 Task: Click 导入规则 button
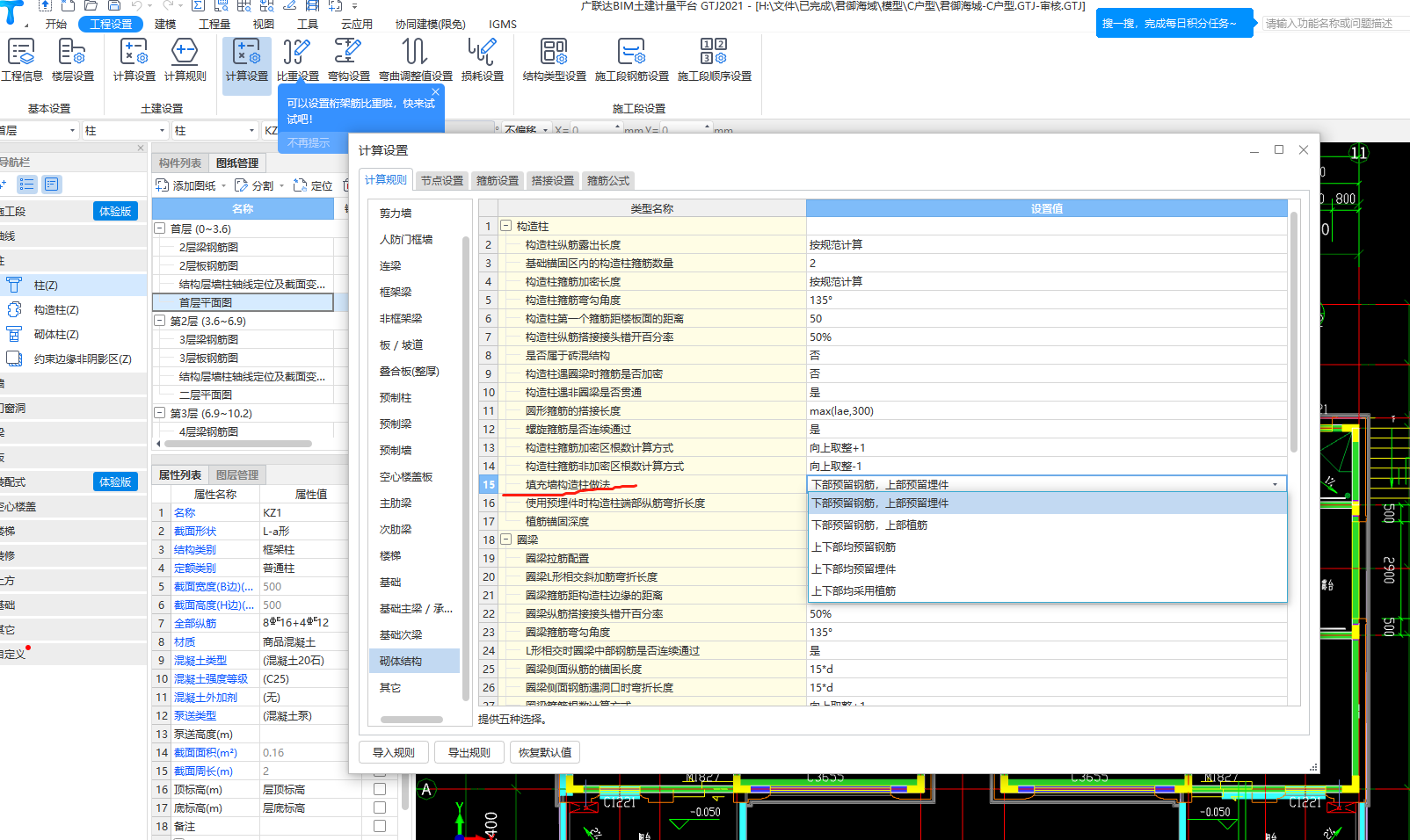pyautogui.click(x=394, y=753)
